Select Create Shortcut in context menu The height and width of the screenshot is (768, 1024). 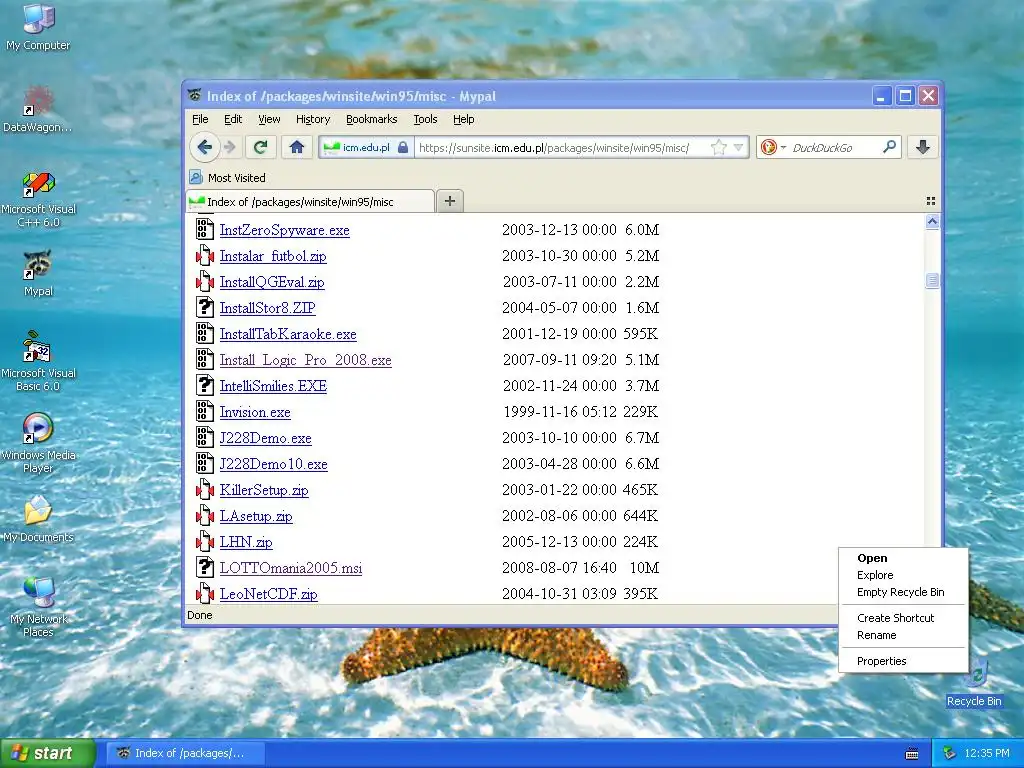pos(895,618)
